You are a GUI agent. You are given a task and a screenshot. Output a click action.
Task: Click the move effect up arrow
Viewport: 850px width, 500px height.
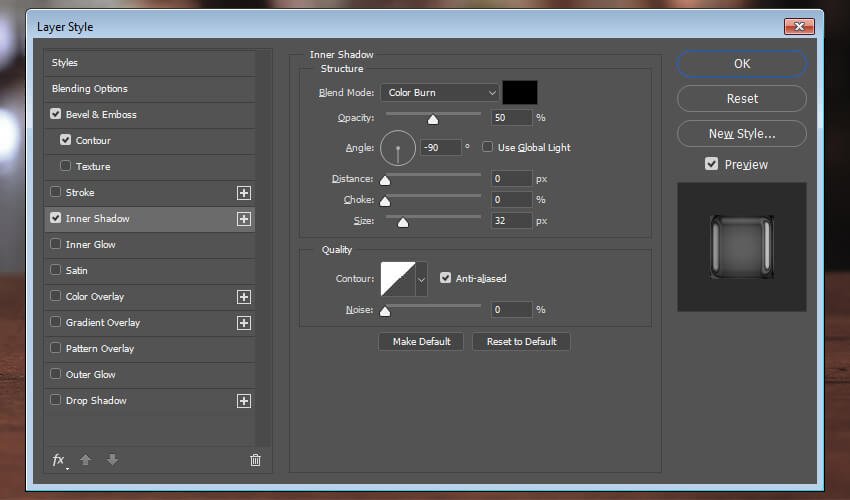point(86,460)
